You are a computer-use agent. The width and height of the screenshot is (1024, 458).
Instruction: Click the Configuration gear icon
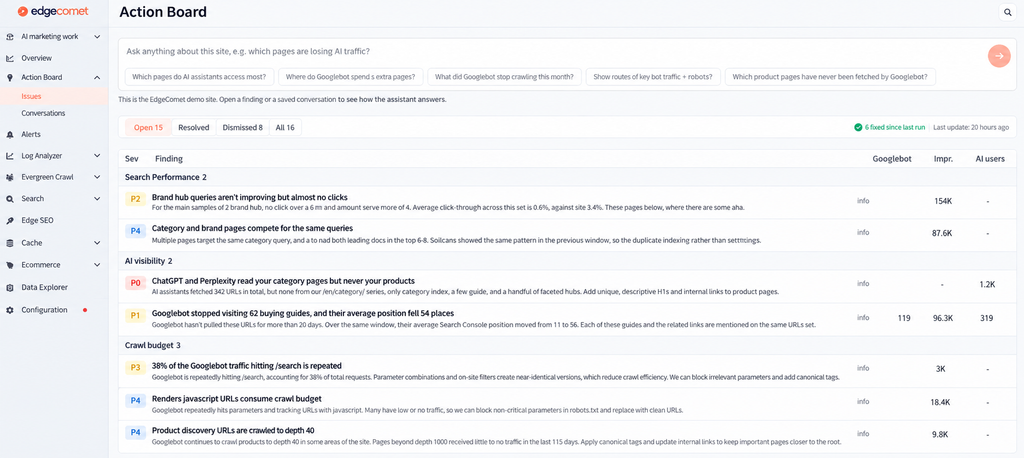pos(10,310)
